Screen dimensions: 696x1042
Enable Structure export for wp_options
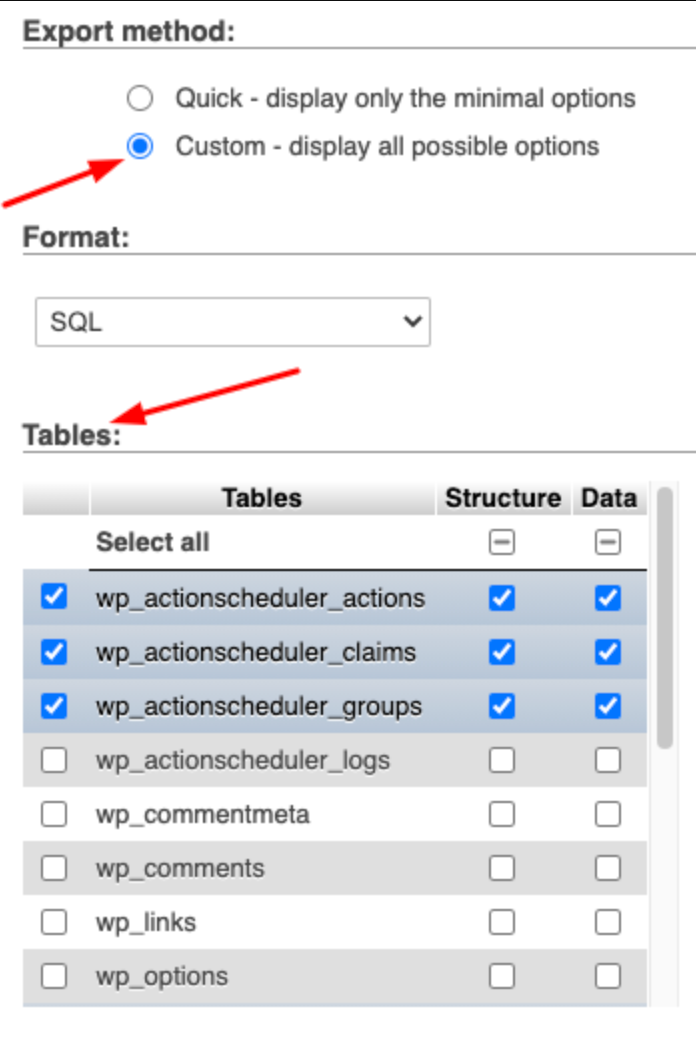pos(501,976)
